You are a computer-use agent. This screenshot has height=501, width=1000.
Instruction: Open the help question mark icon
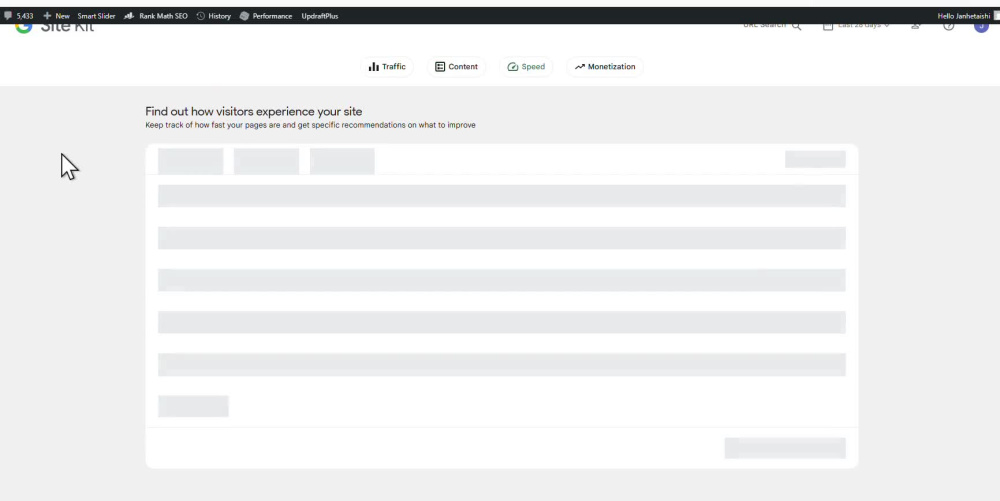949,27
